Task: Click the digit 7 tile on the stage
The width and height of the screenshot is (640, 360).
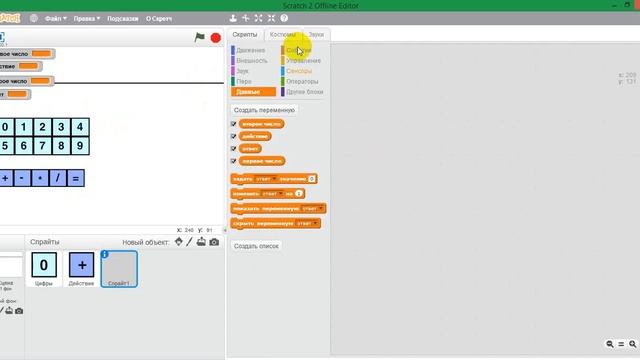Action: 42,146
